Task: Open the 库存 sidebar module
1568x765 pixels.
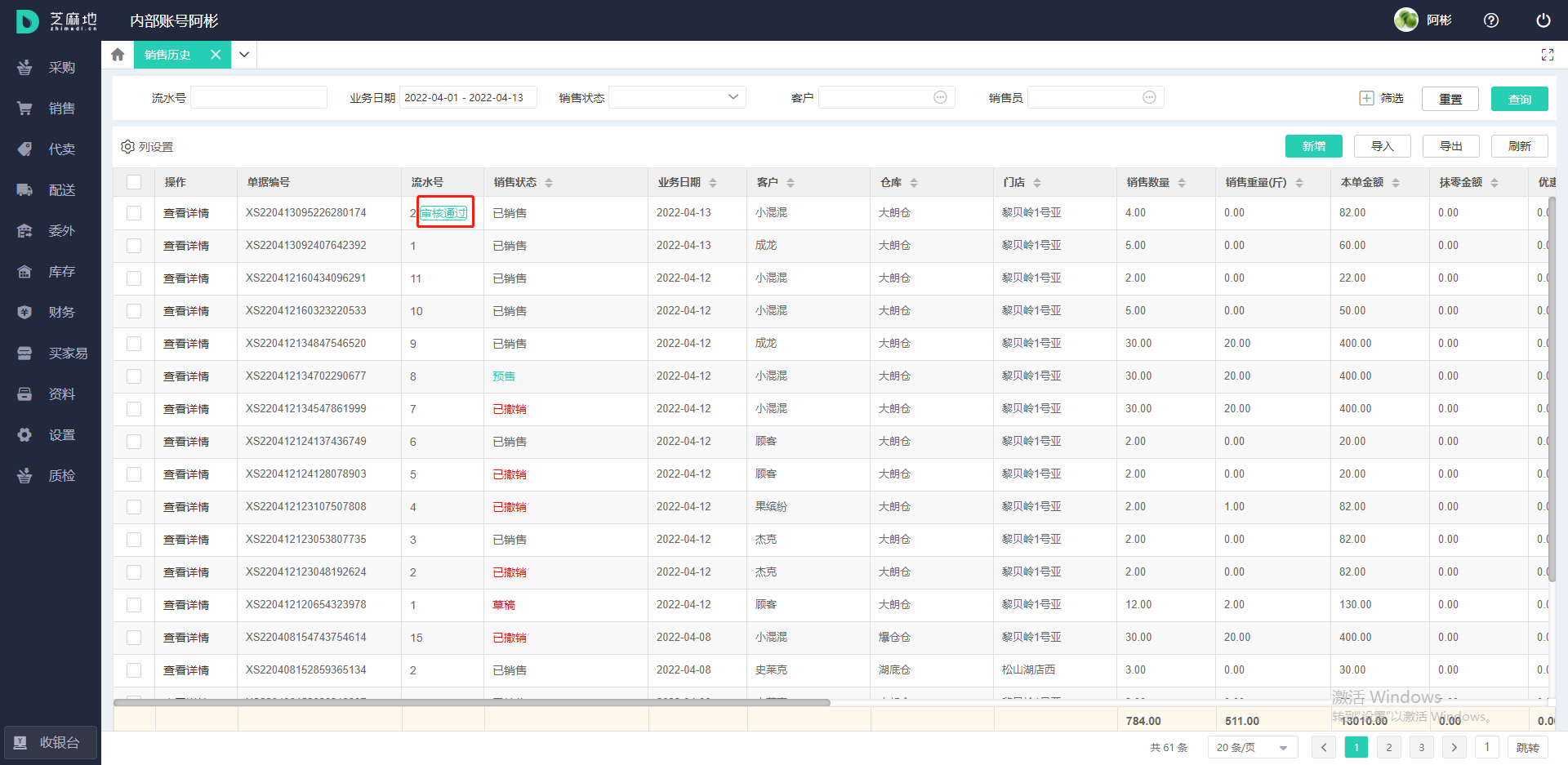Action: 51,272
